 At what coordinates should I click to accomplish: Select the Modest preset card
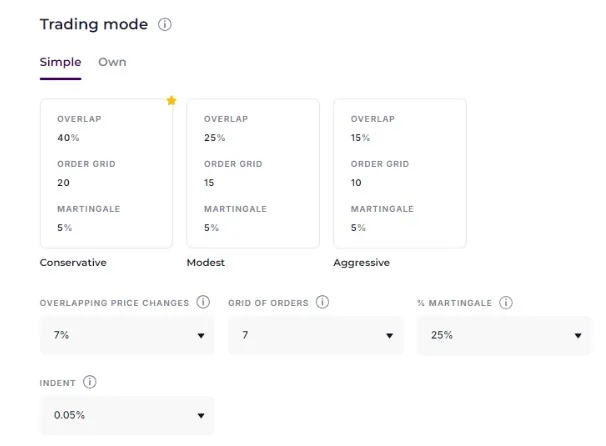pyautogui.click(x=253, y=172)
